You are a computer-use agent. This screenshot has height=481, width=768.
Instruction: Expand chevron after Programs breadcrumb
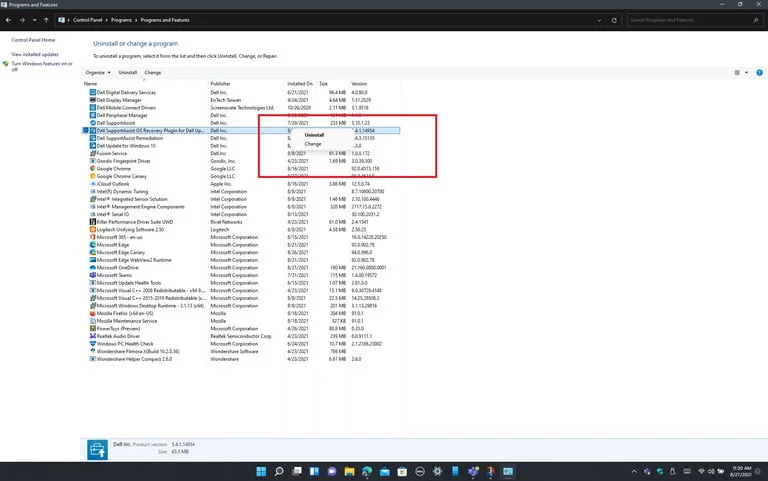pos(136,20)
